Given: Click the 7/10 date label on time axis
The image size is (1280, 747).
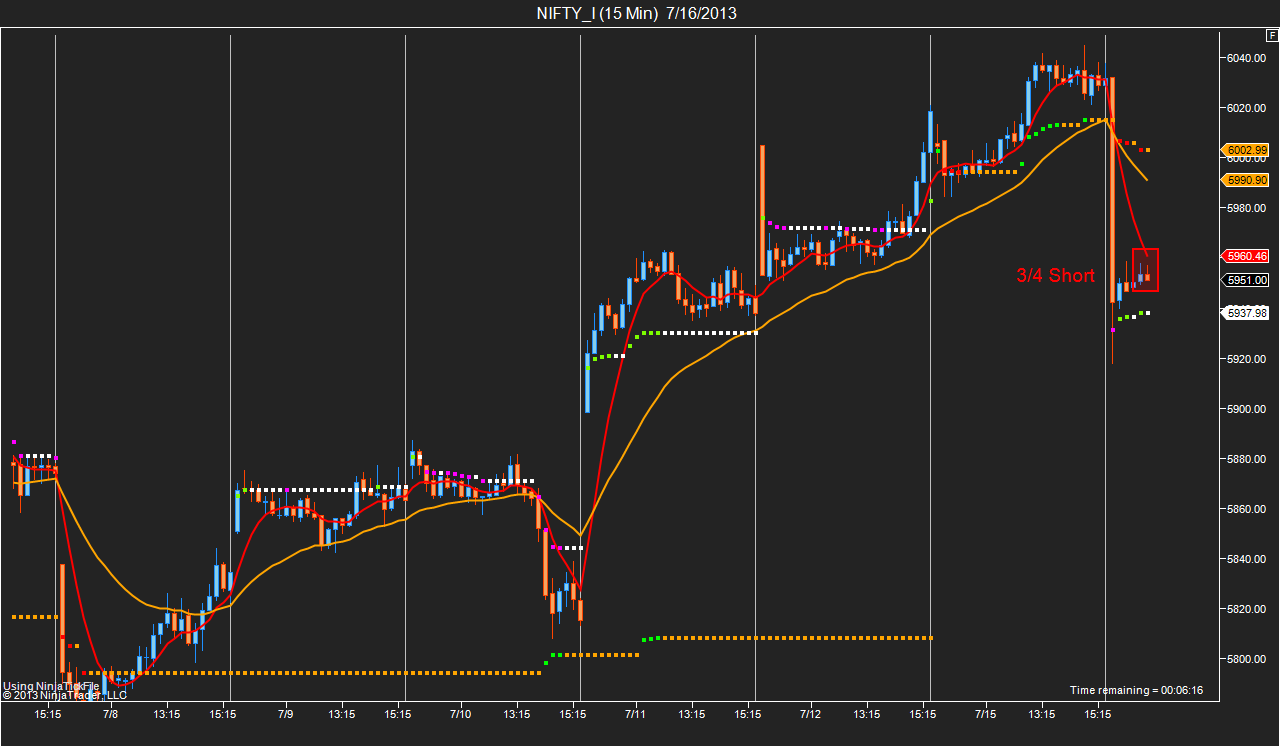Looking at the screenshot, I should pos(460,715).
